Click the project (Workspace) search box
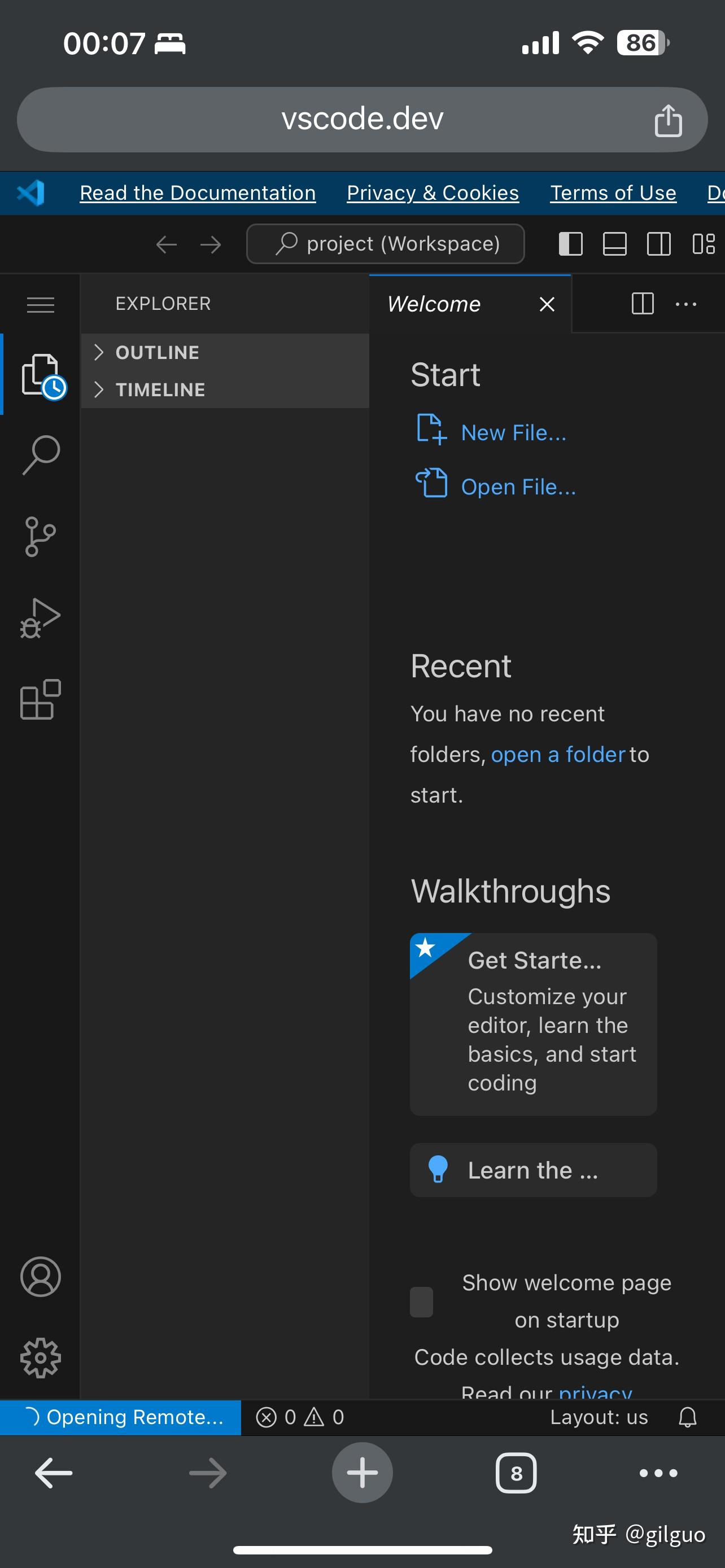The height and width of the screenshot is (1568, 725). pos(385,244)
